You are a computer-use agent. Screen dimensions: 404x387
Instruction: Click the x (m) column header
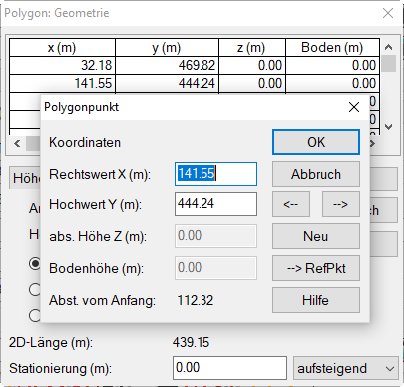[62, 48]
